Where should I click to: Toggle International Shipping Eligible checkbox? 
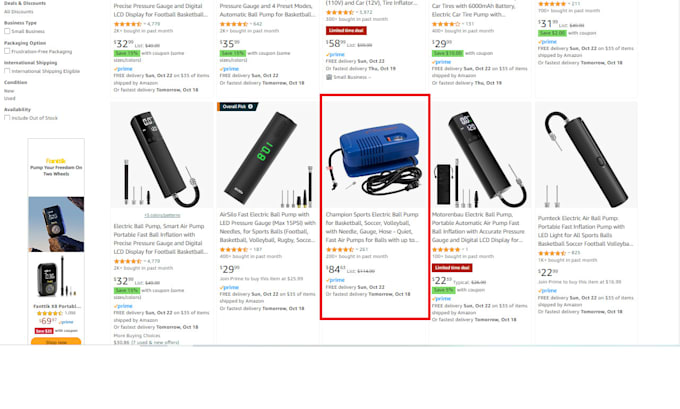point(7,71)
